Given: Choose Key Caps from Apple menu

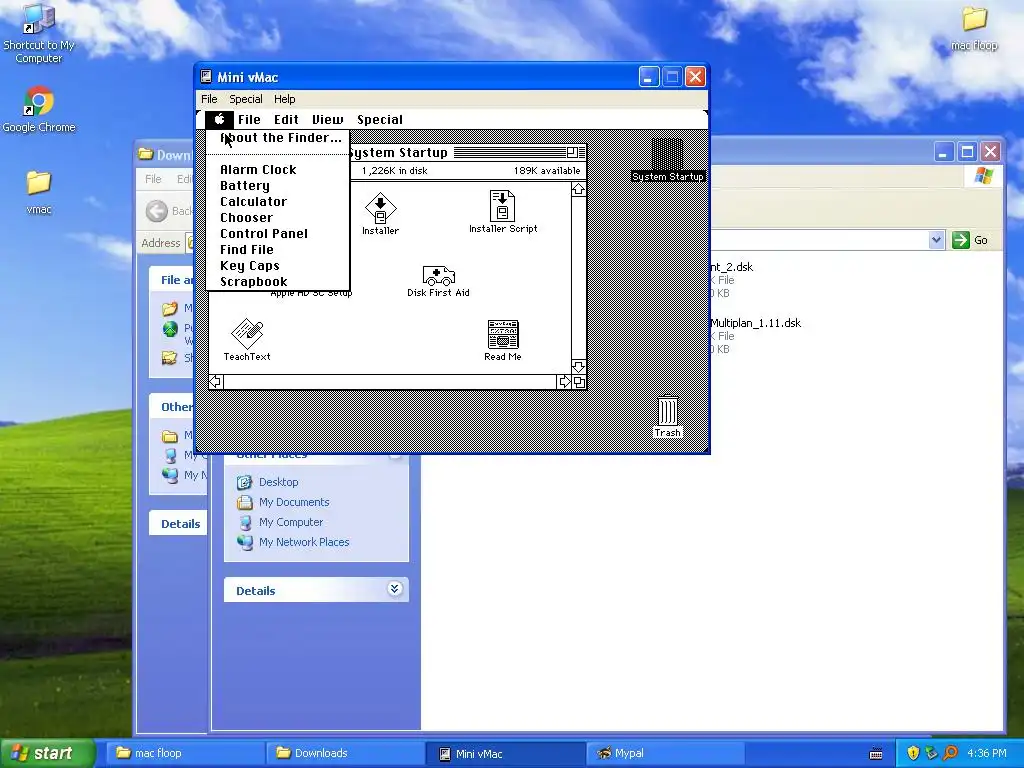Looking at the screenshot, I should click(x=278, y=266).
